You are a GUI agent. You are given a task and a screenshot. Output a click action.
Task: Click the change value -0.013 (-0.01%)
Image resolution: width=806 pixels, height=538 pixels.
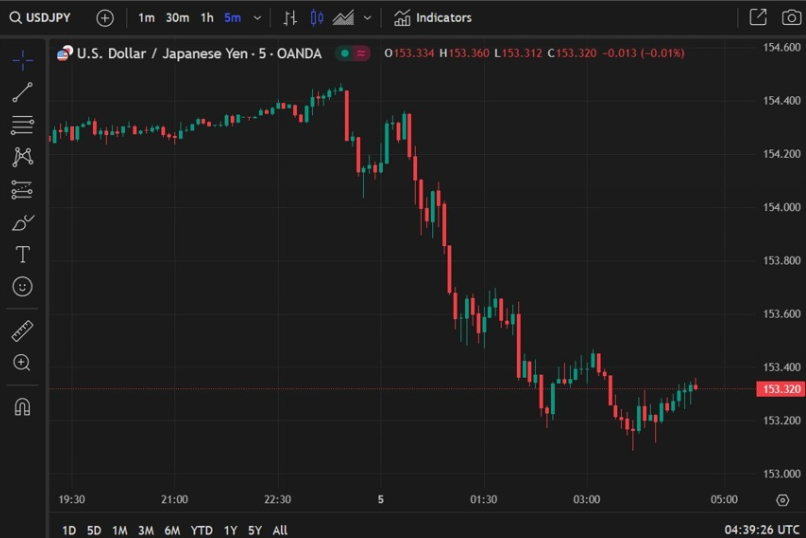point(643,53)
